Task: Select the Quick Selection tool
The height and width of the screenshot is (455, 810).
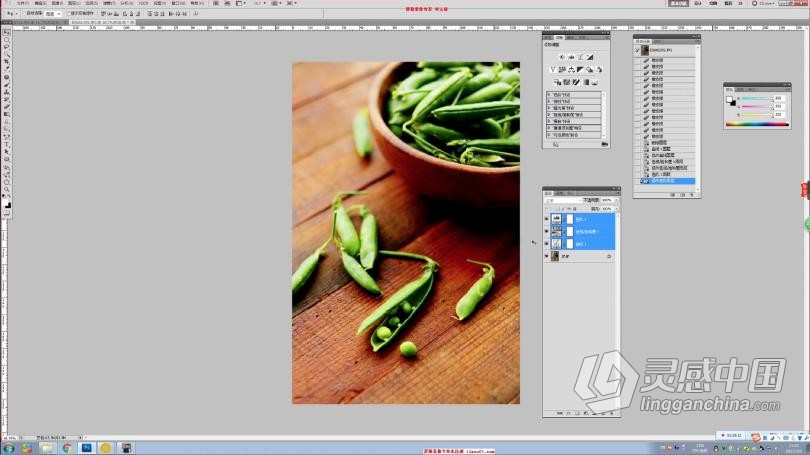Action: [x=7, y=54]
